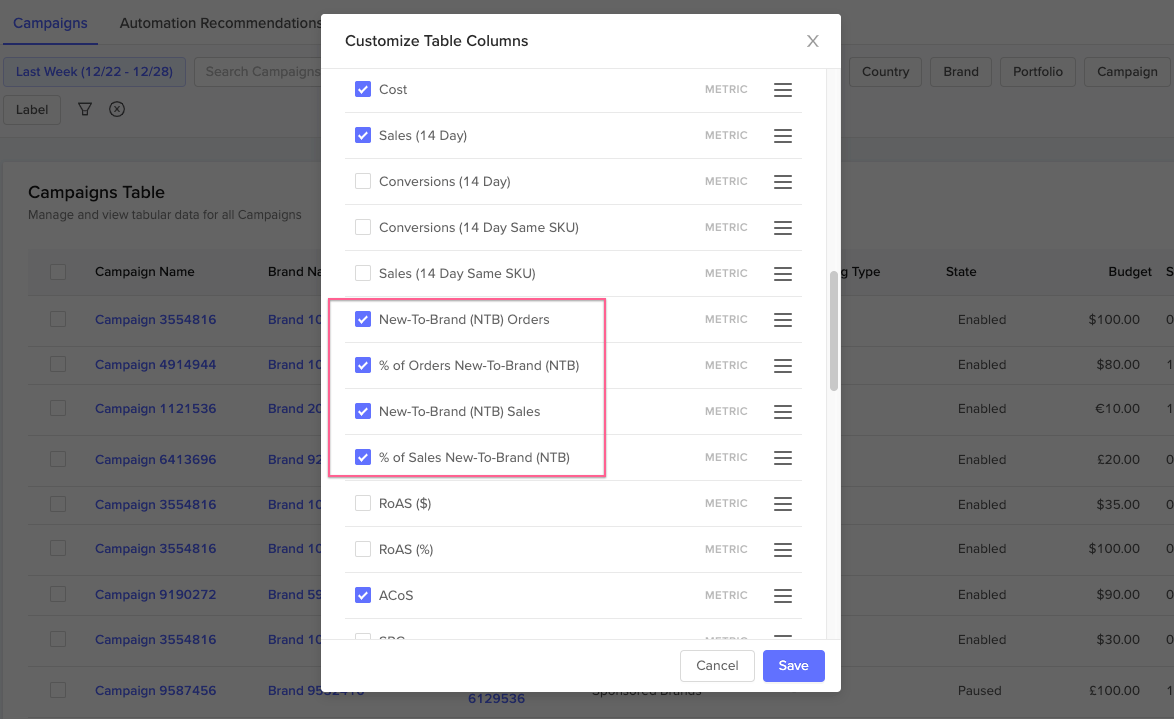Click reorder handle for New-To-Brand (NTB) Orders
Image resolution: width=1174 pixels, height=719 pixels.
coord(782,320)
